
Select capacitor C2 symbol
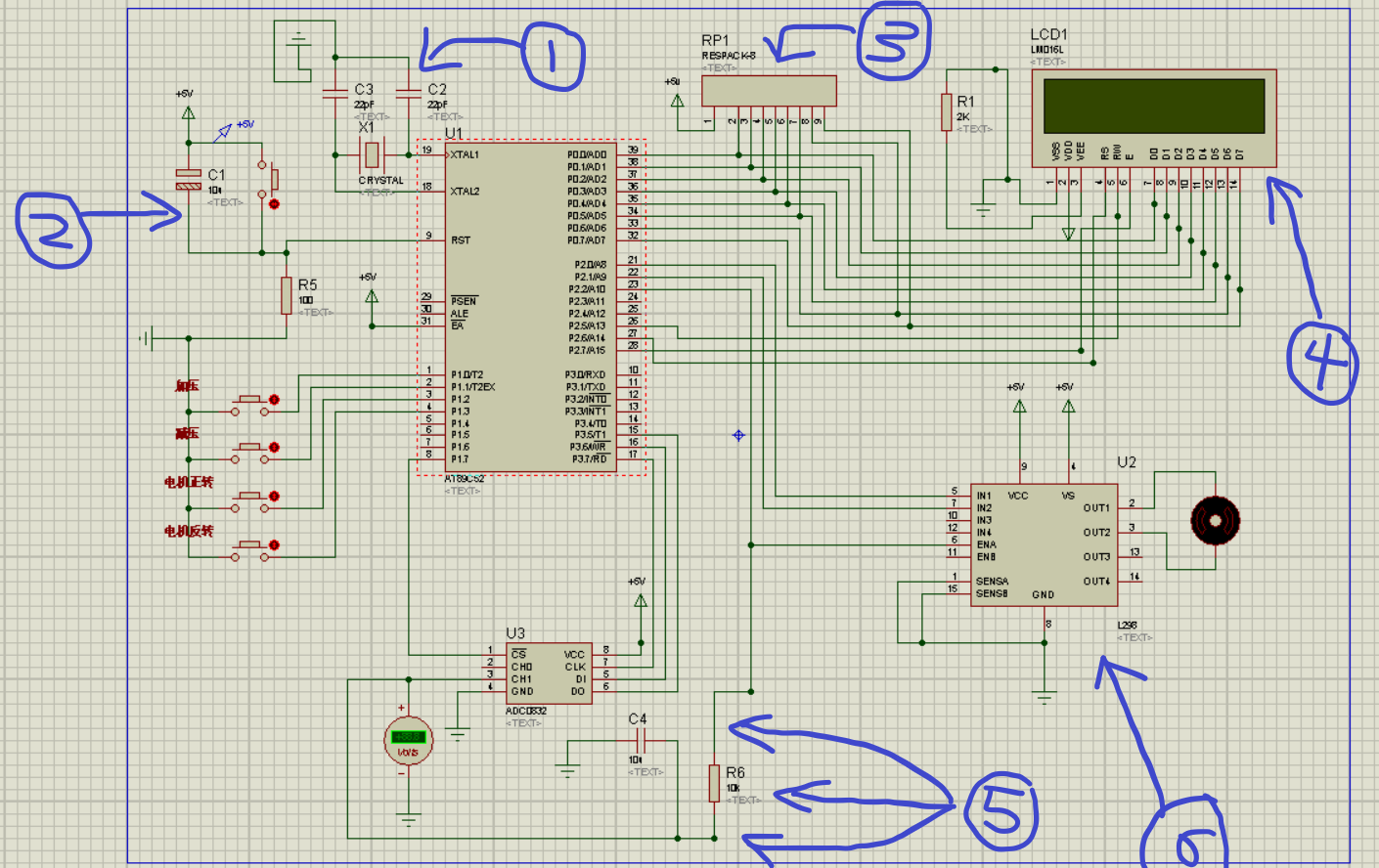pos(409,94)
